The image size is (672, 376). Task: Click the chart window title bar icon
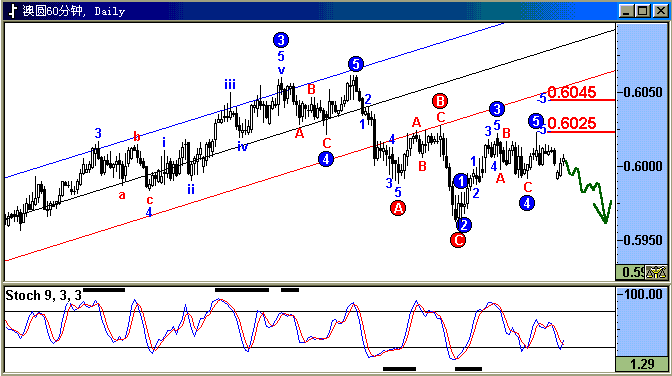(13, 11)
